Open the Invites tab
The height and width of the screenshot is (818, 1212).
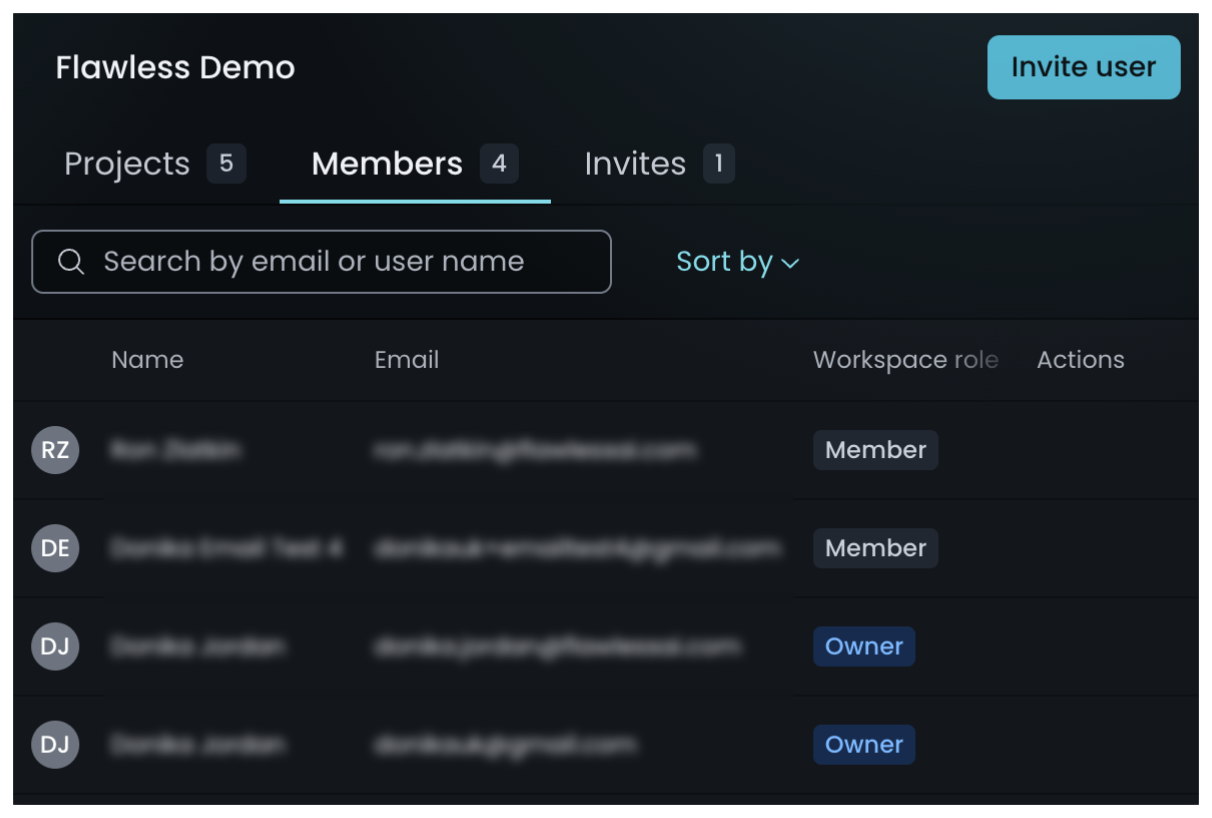pos(659,164)
